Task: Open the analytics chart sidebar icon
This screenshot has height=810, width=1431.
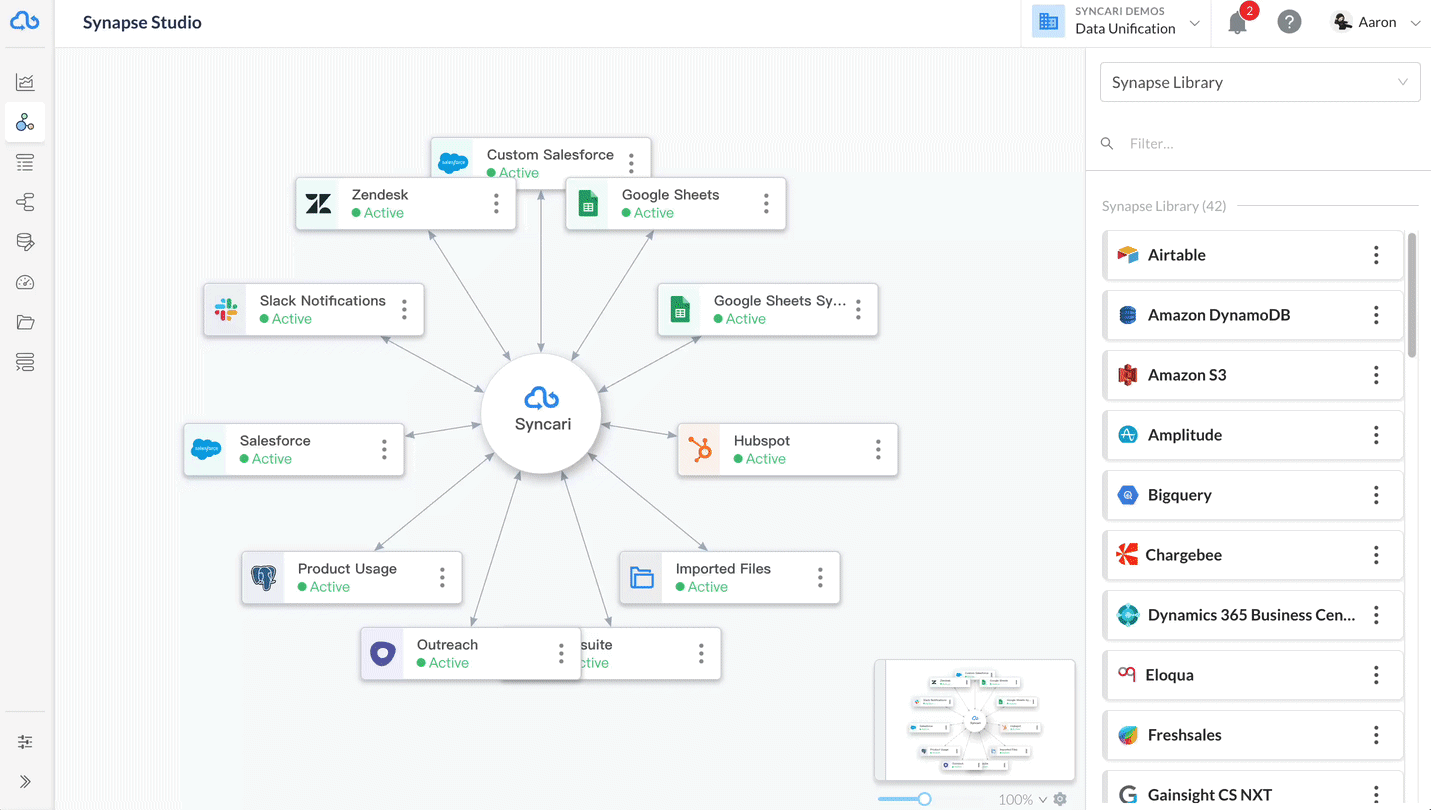Action: pos(25,82)
